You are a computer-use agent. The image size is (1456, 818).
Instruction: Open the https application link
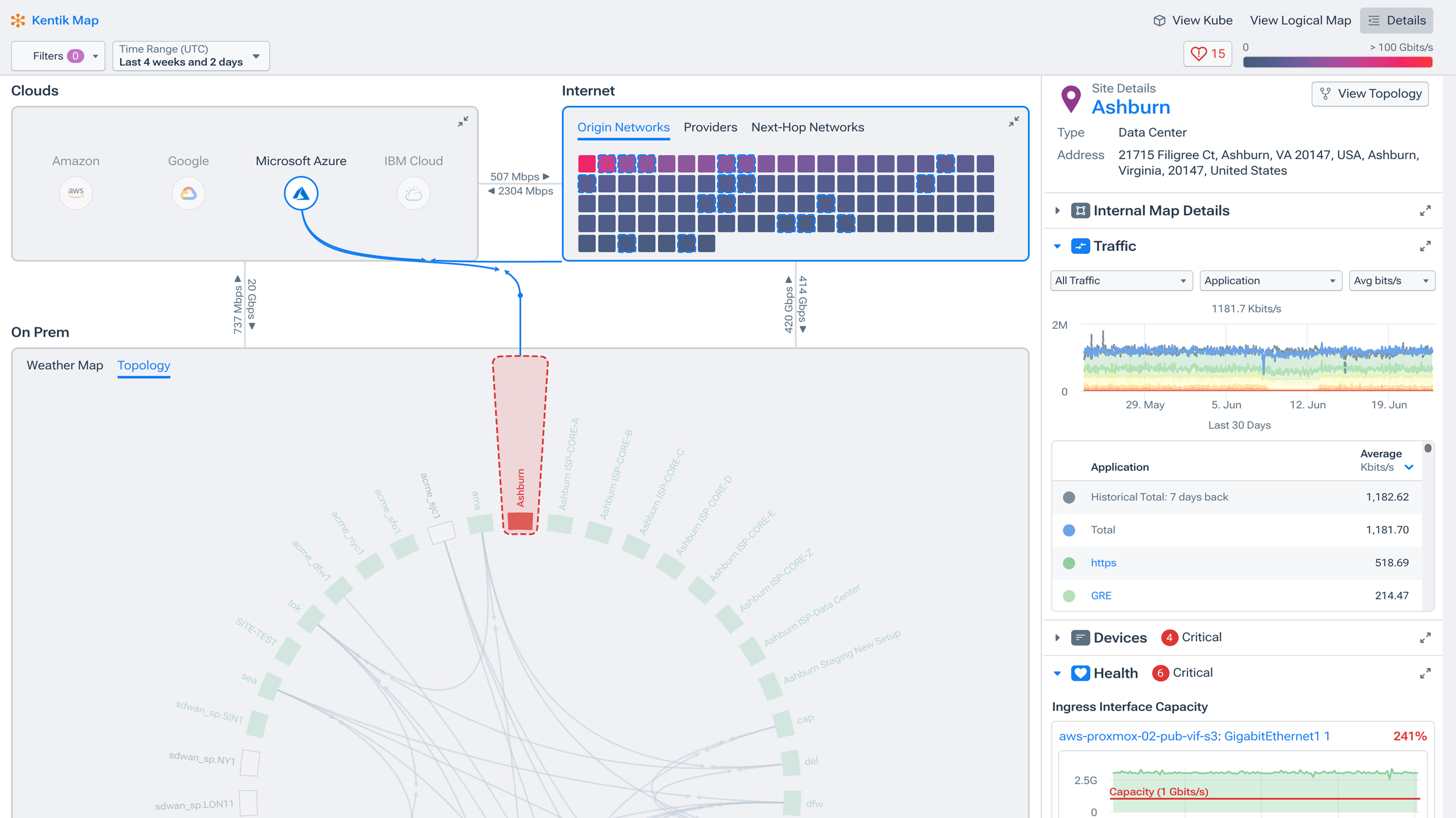(x=1103, y=562)
